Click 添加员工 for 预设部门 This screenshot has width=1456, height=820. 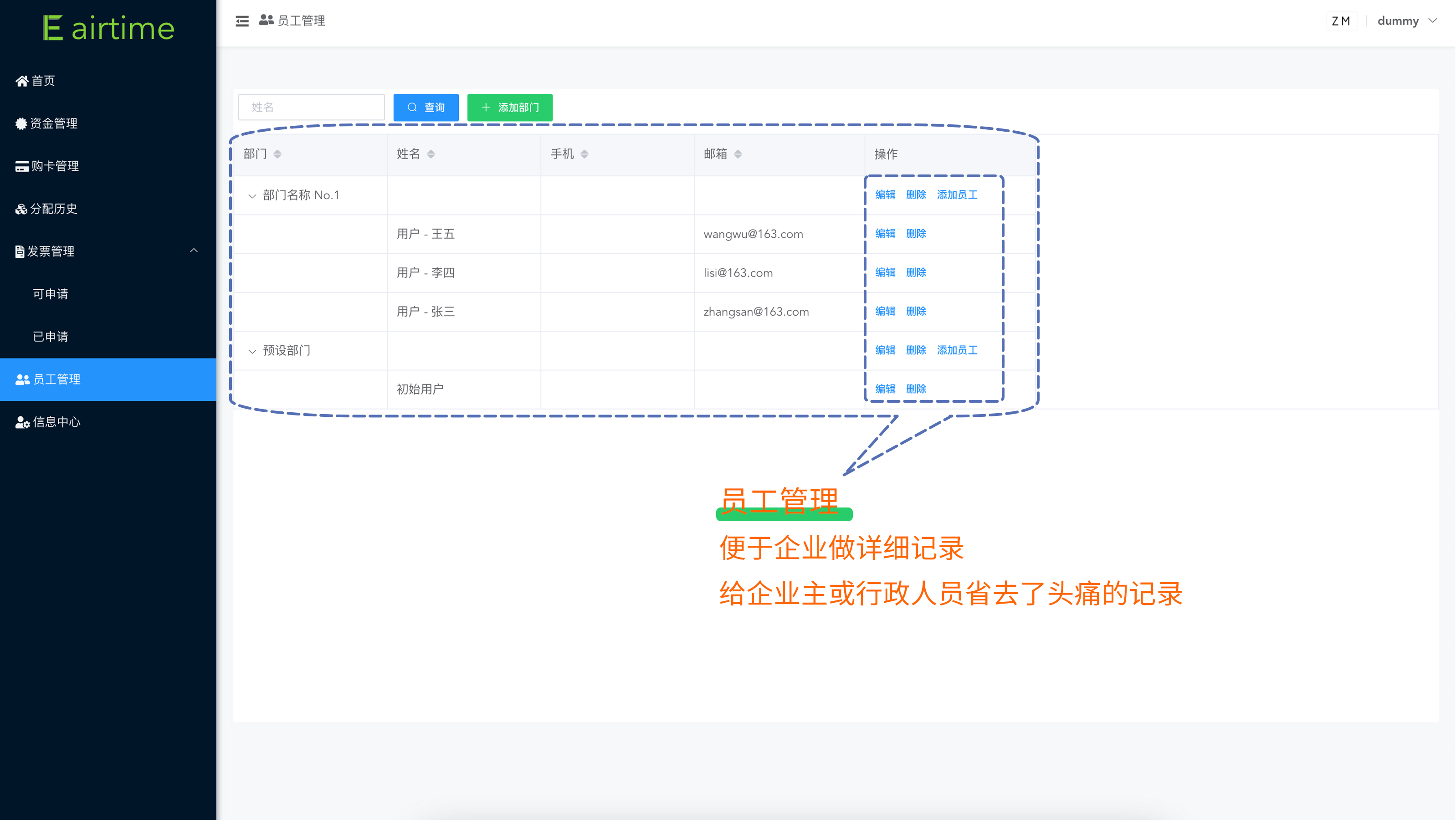point(958,350)
